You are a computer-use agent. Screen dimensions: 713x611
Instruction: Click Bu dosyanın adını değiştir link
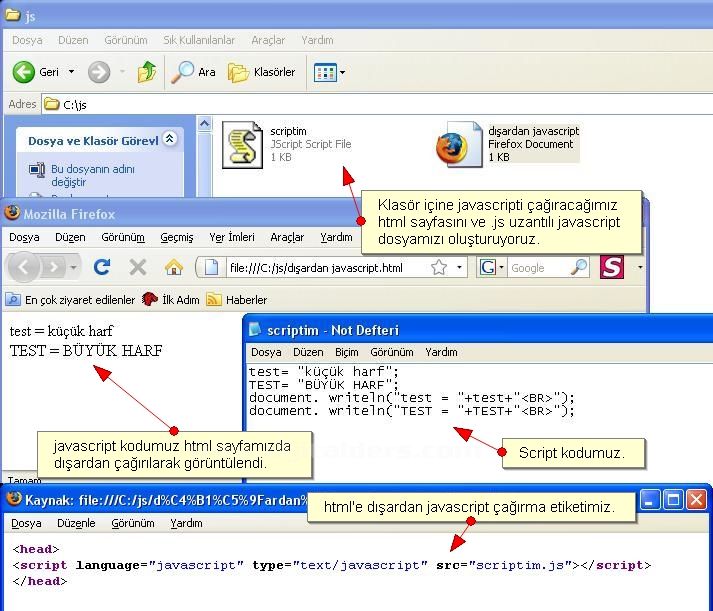coord(92,175)
